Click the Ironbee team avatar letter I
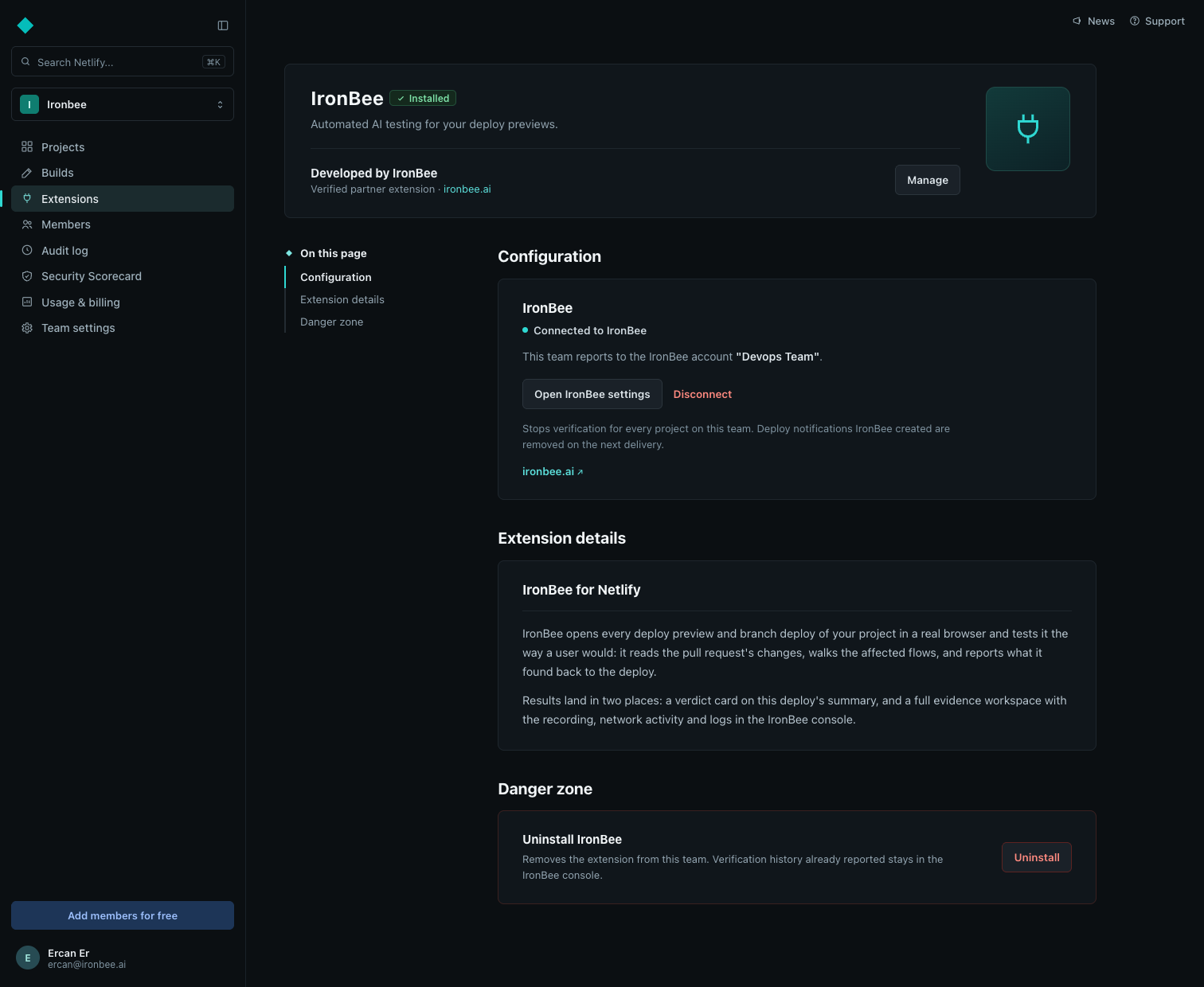This screenshot has width=1204, height=987. point(29,104)
